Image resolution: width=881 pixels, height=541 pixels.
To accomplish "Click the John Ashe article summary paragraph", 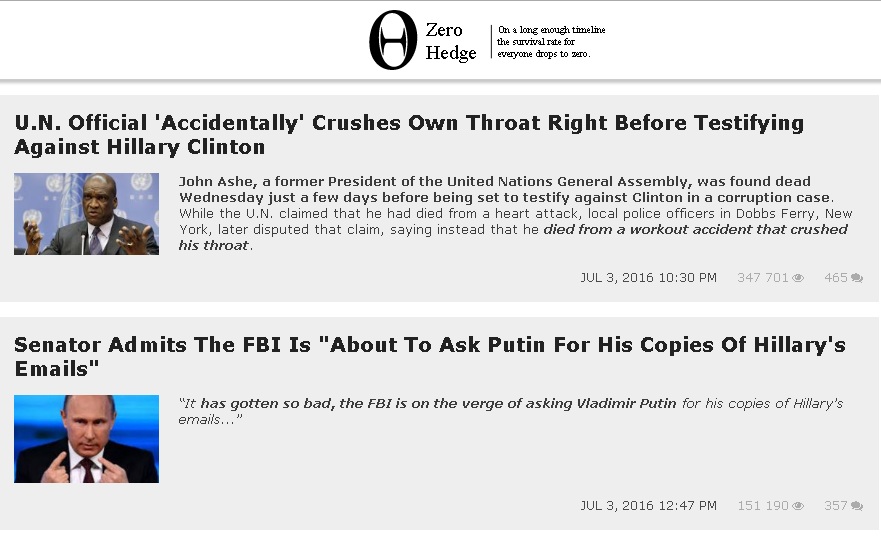I will [x=515, y=213].
